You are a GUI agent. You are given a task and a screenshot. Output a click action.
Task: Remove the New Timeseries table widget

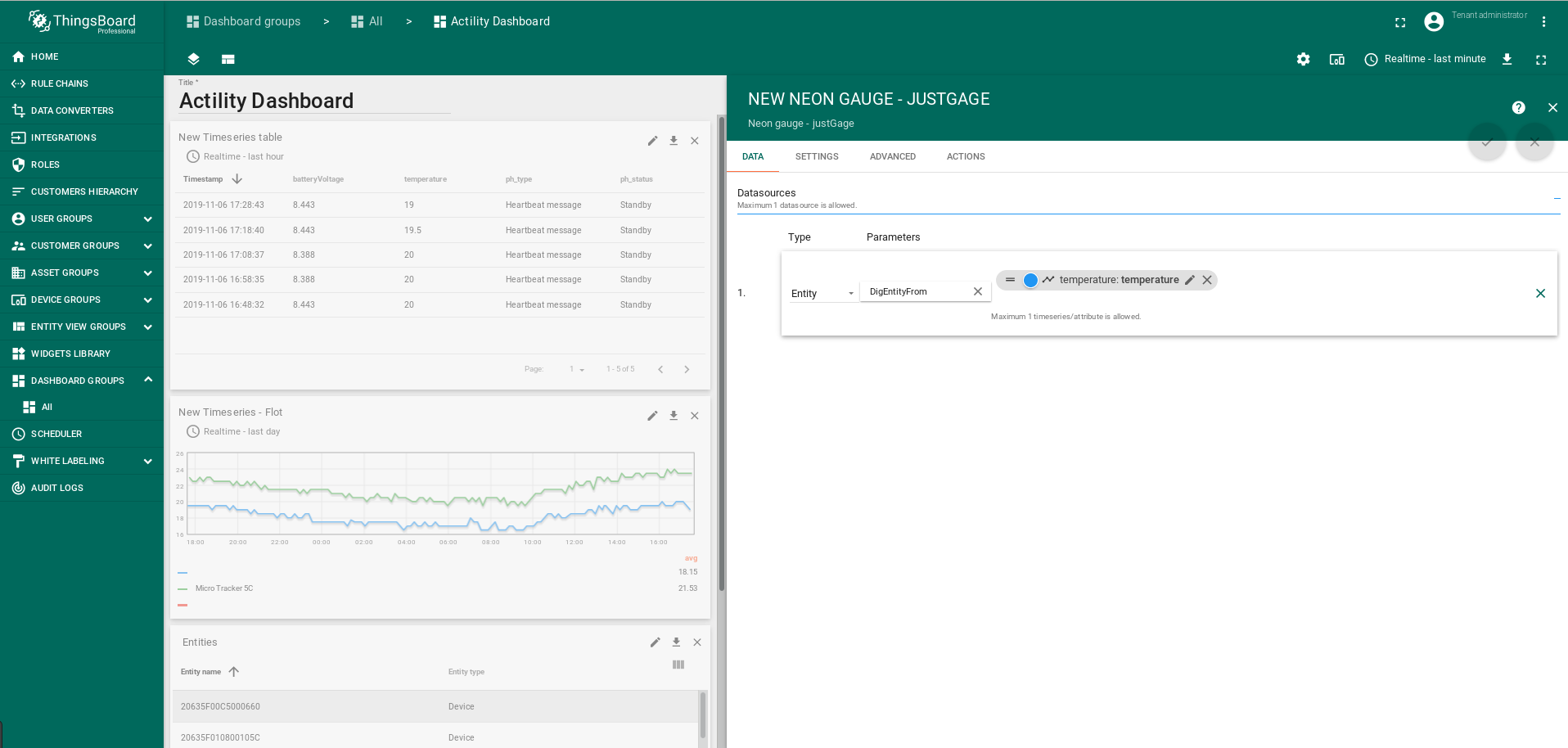click(x=695, y=141)
